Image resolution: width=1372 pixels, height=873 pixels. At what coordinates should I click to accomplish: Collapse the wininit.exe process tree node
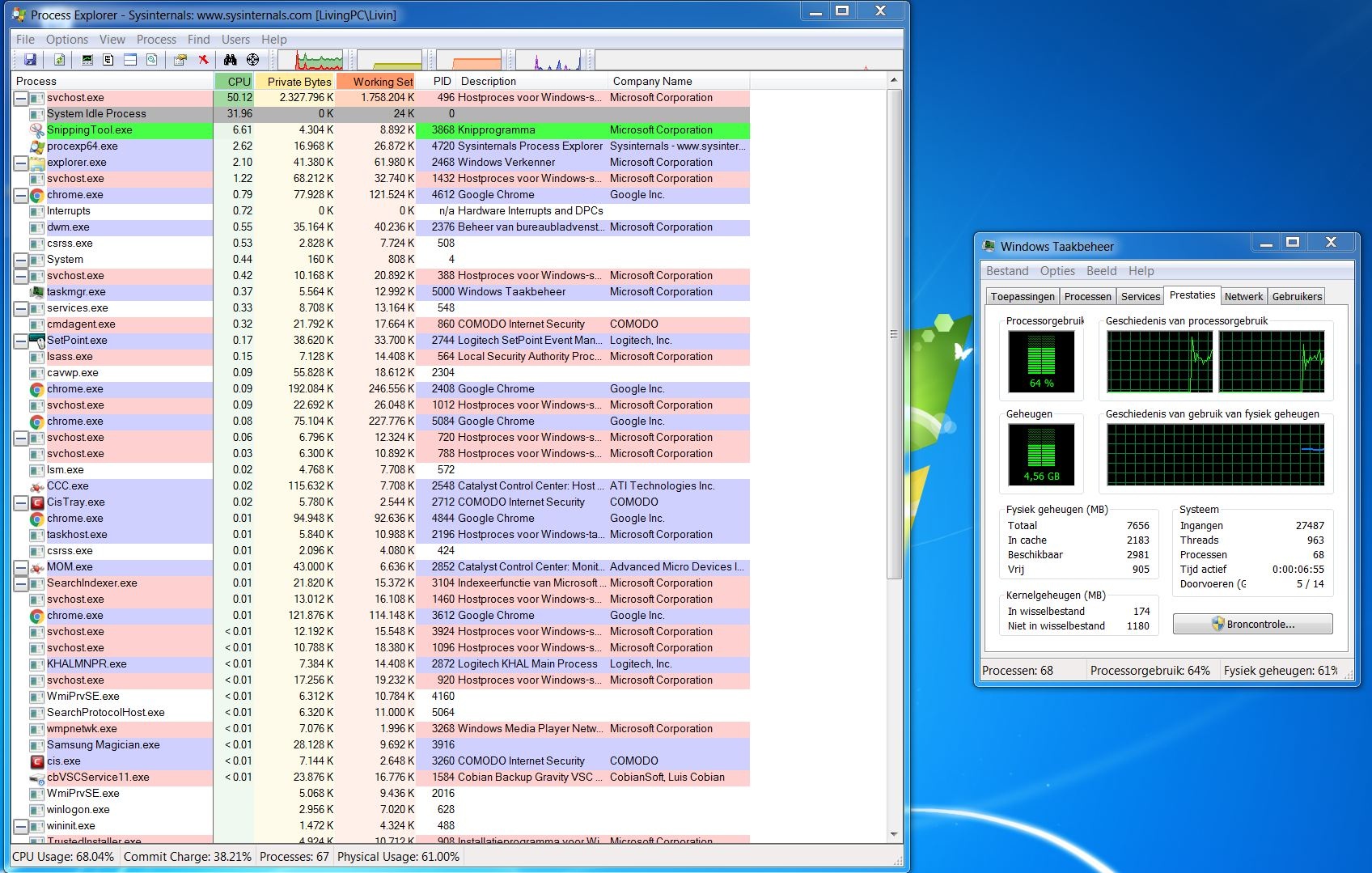(x=21, y=826)
